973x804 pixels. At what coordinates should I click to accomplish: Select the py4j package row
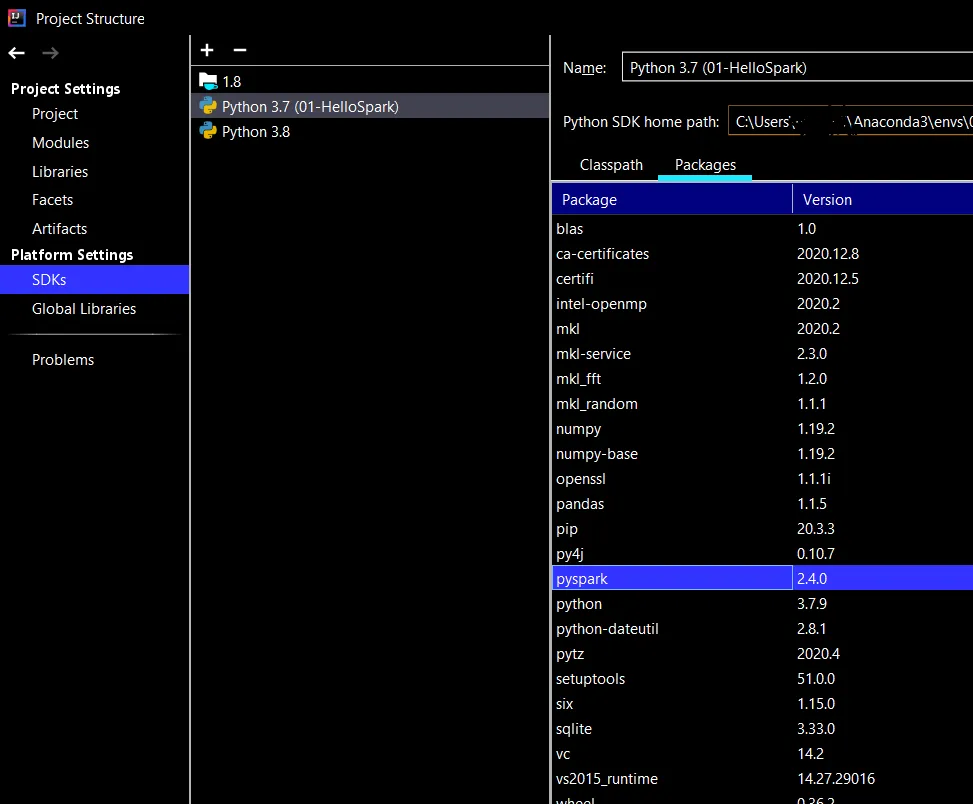pyautogui.click(x=762, y=553)
